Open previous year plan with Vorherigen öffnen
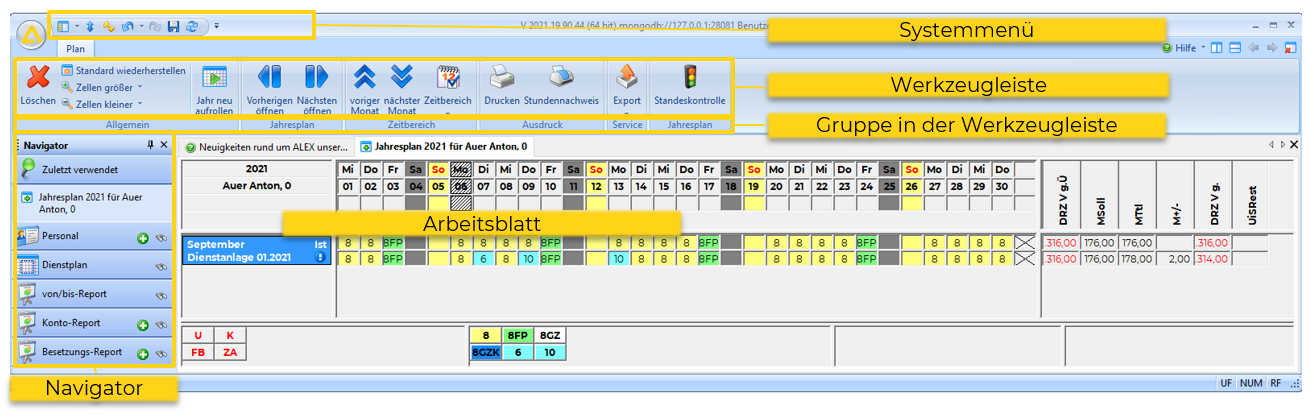 tap(268, 78)
